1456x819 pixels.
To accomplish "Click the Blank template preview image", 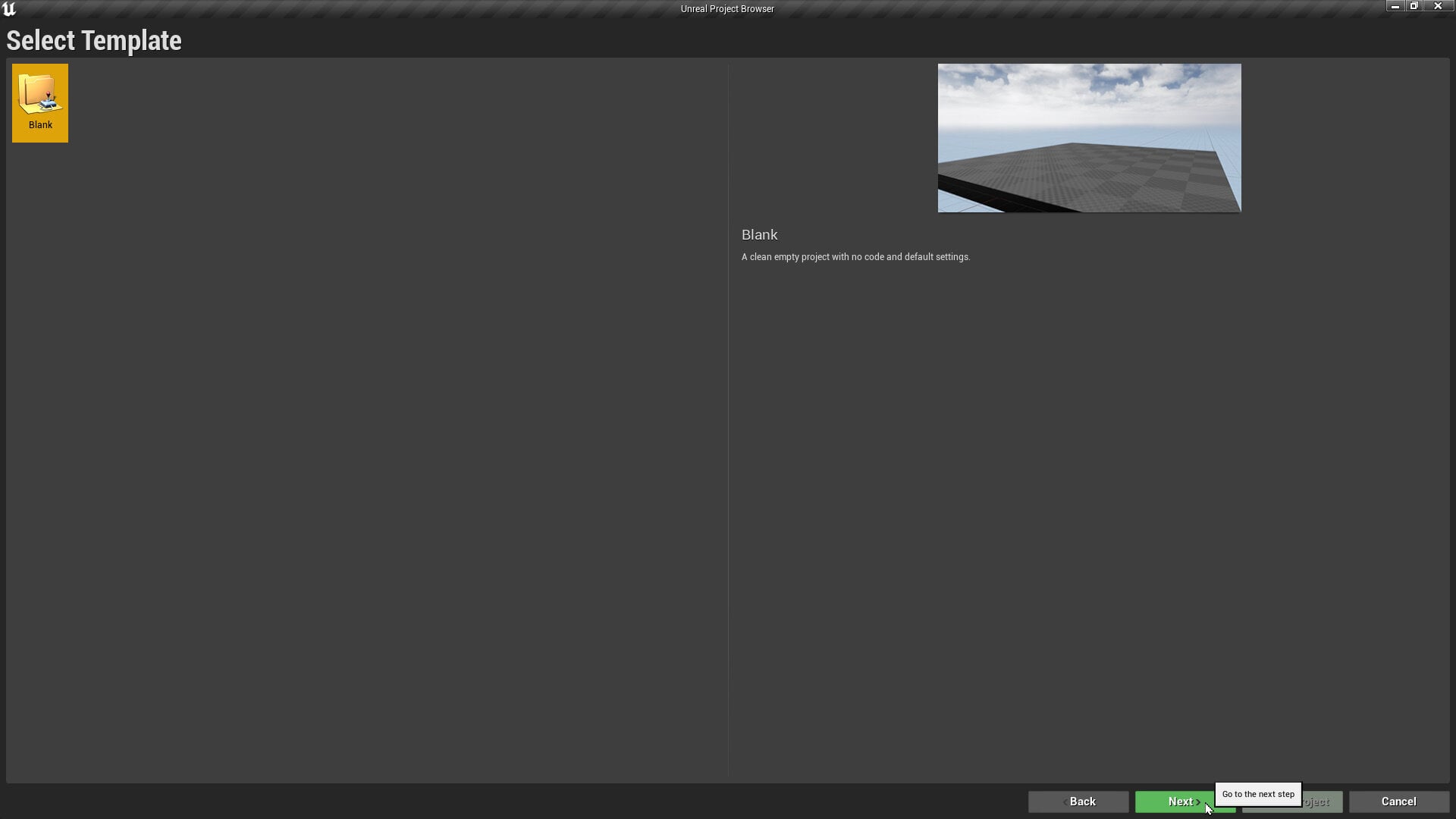I will click(x=1089, y=138).
